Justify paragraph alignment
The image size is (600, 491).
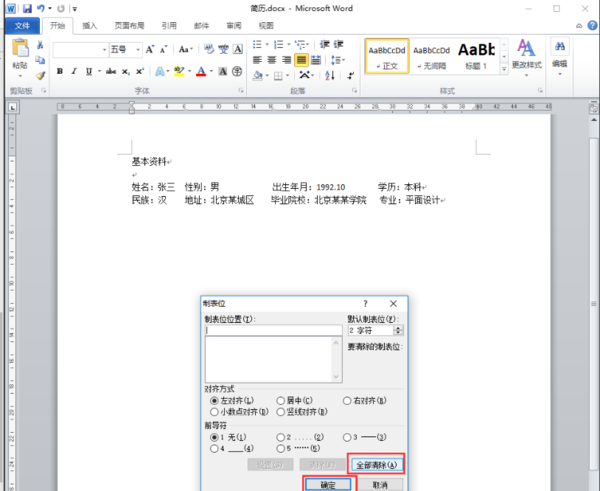coord(301,60)
